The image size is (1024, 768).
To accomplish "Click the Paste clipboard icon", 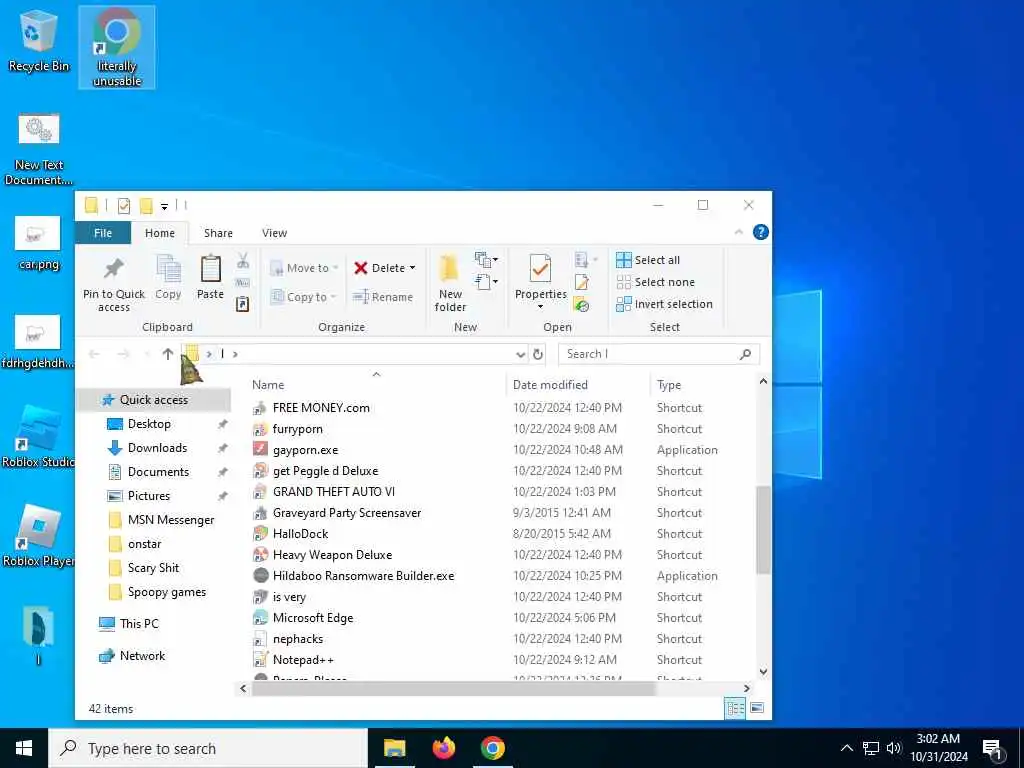I will (210, 268).
